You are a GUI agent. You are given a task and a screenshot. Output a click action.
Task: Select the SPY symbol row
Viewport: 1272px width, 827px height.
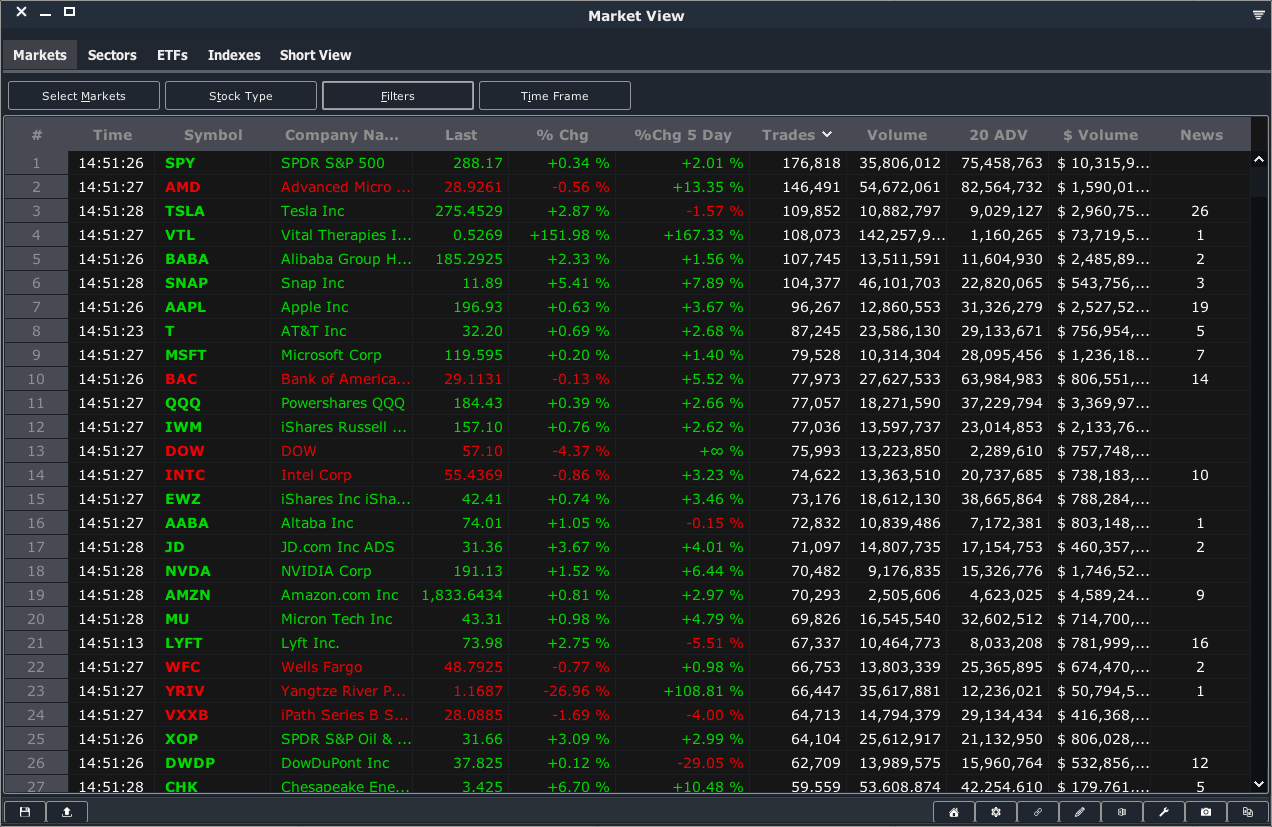(627, 163)
